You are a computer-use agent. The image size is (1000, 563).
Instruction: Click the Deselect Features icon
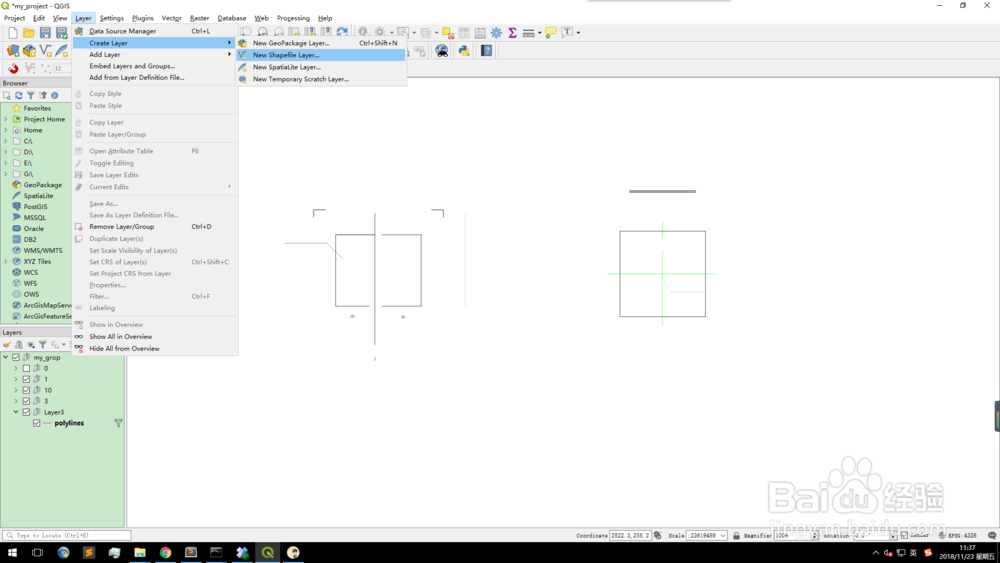click(x=448, y=33)
